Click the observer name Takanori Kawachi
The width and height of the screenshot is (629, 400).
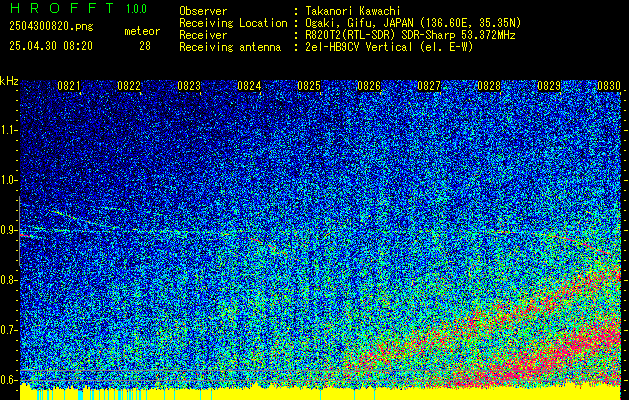pos(353,11)
